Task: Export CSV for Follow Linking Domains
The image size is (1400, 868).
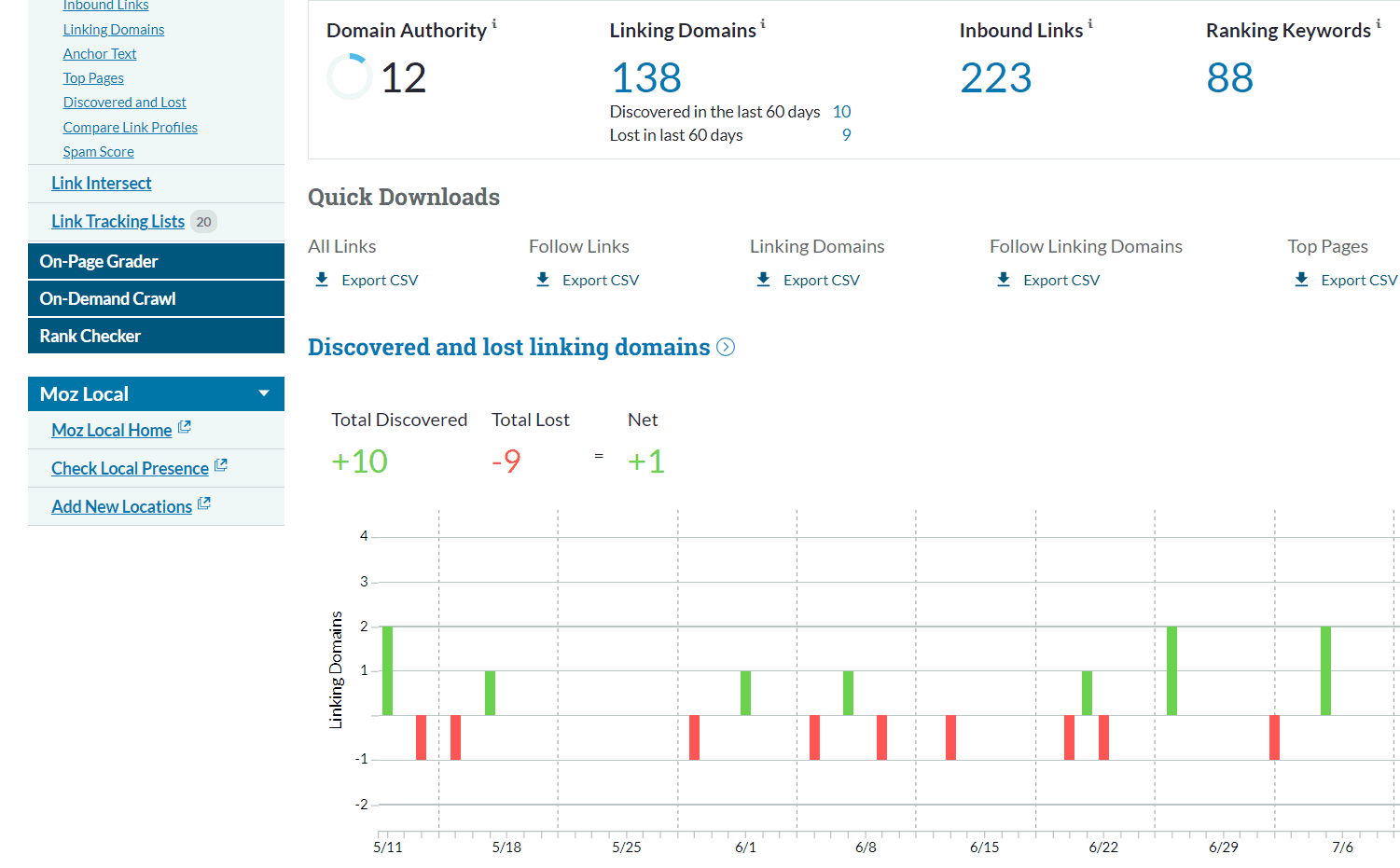Action: click(x=1060, y=279)
